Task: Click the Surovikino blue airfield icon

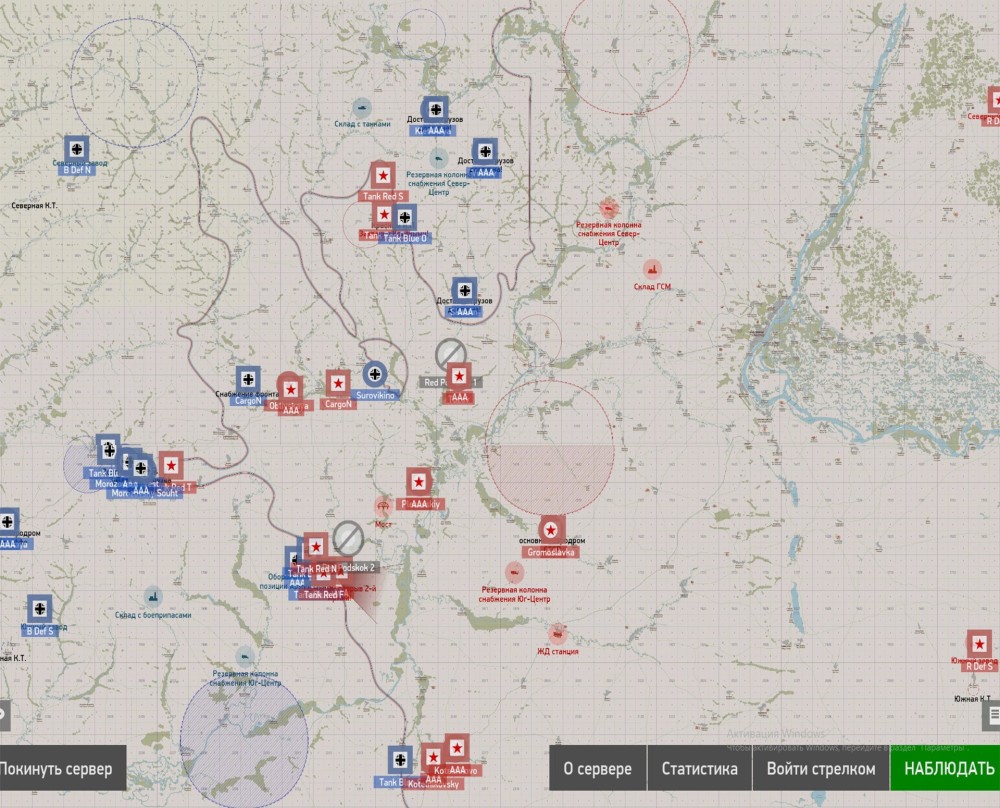Action: 375,375
